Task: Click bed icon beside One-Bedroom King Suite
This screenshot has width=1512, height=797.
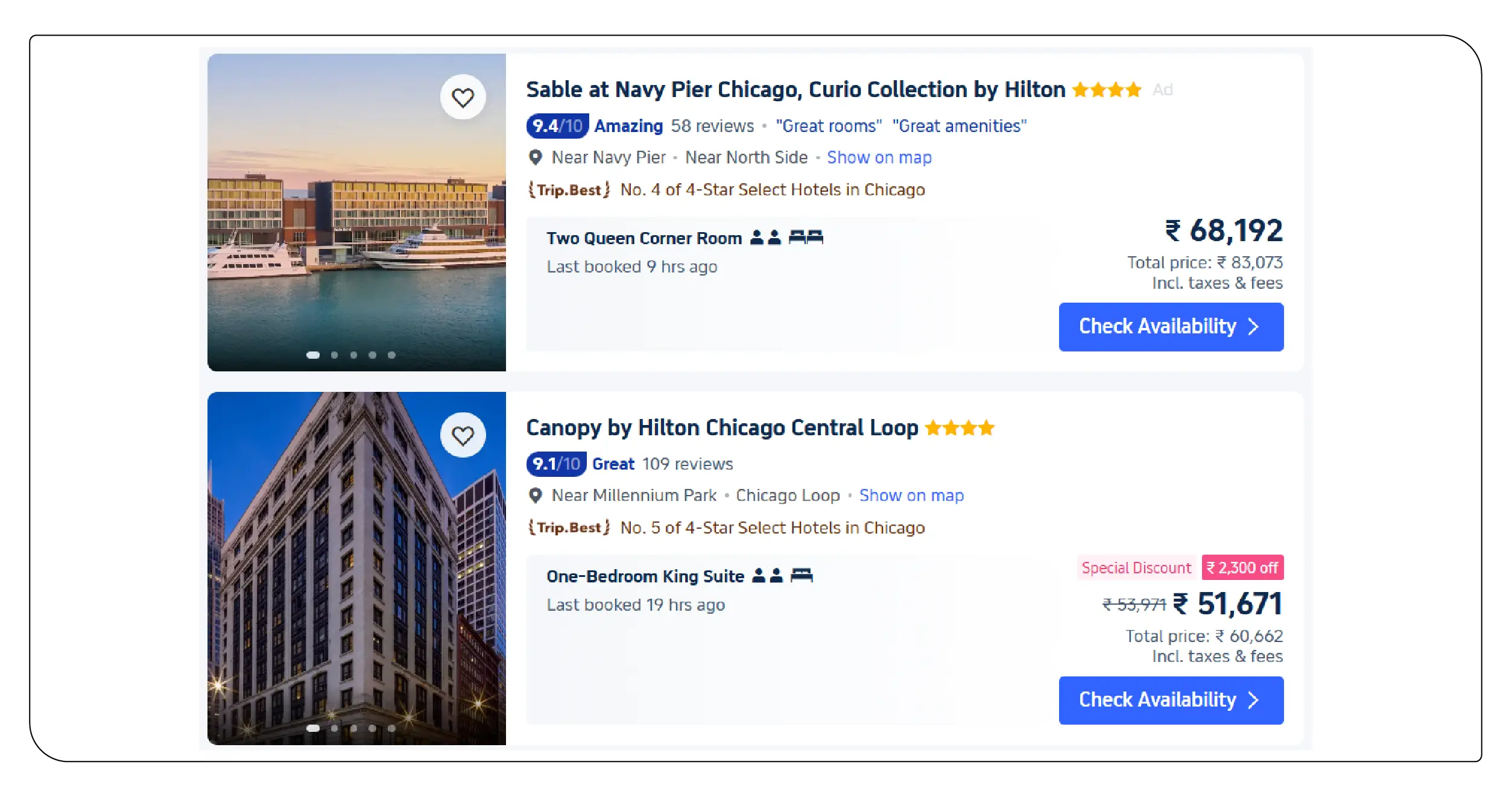Action: 802,575
